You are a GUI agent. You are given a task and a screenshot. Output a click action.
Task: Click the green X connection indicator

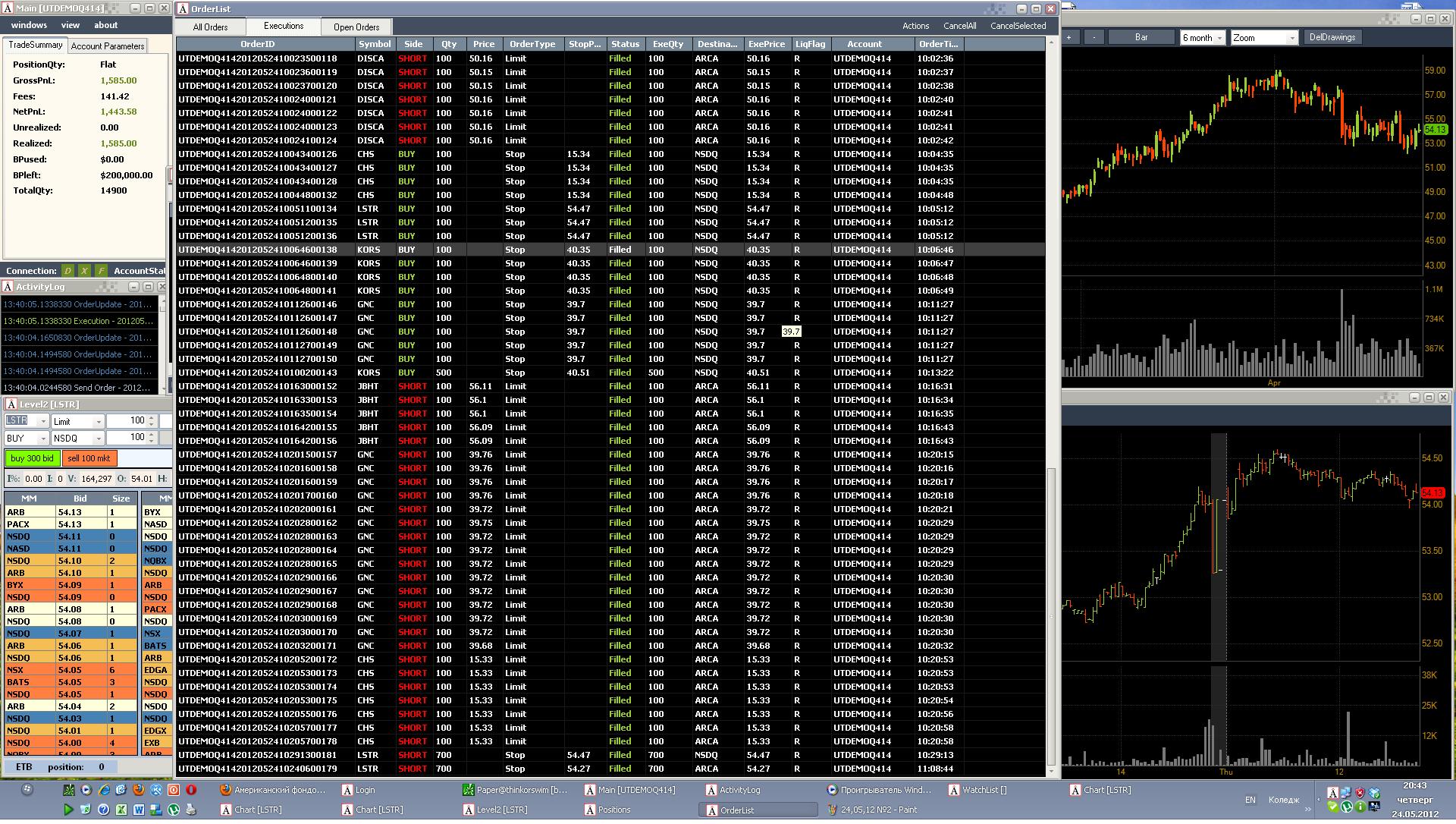[x=84, y=271]
